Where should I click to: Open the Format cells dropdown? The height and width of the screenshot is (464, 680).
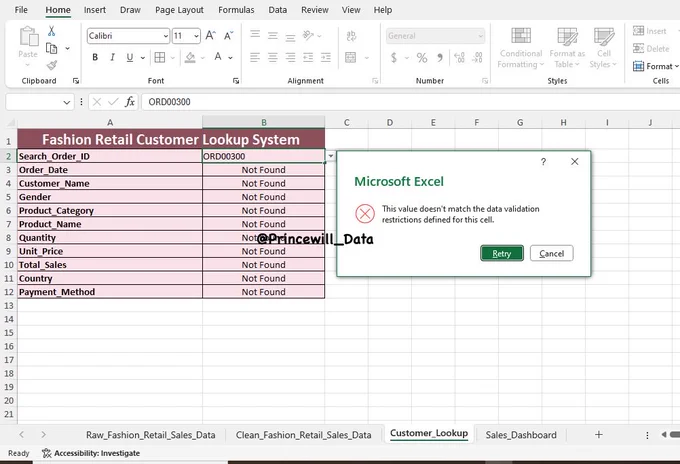655,66
